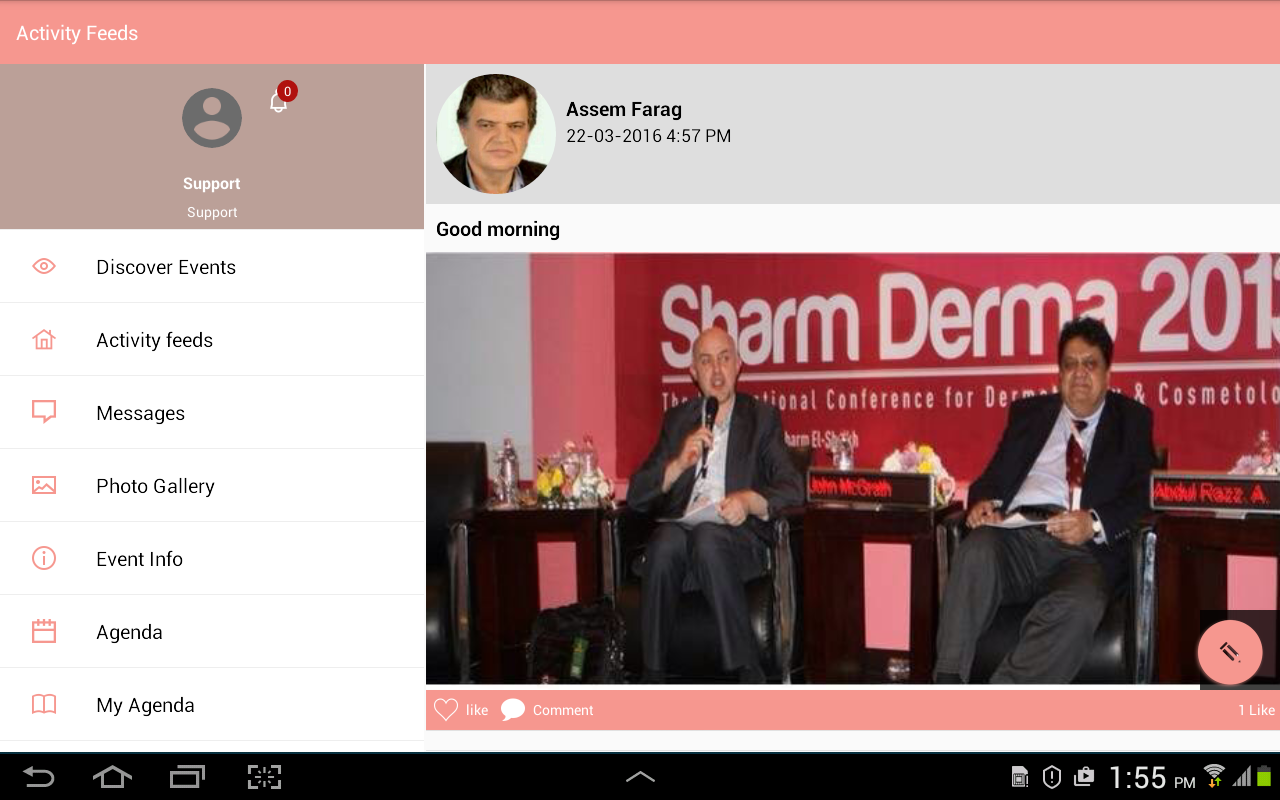Open Agenda menu item
This screenshot has width=1280, height=800.
(212, 632)
